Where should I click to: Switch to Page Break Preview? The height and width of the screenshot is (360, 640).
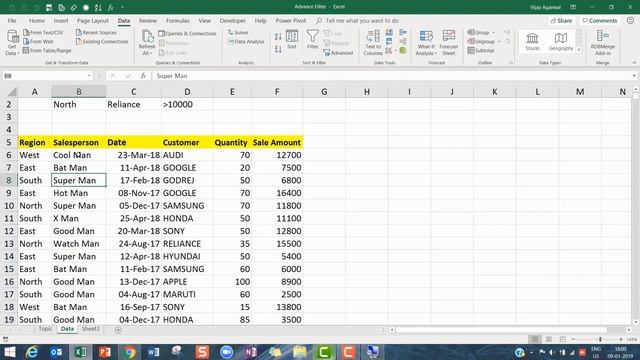[x=562, y=339]
